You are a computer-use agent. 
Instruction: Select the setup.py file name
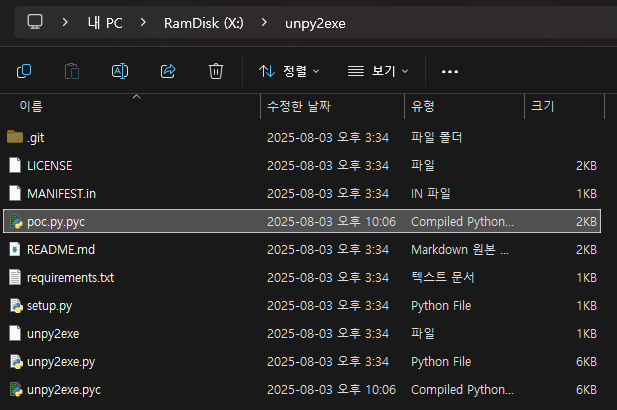(50, 306)
